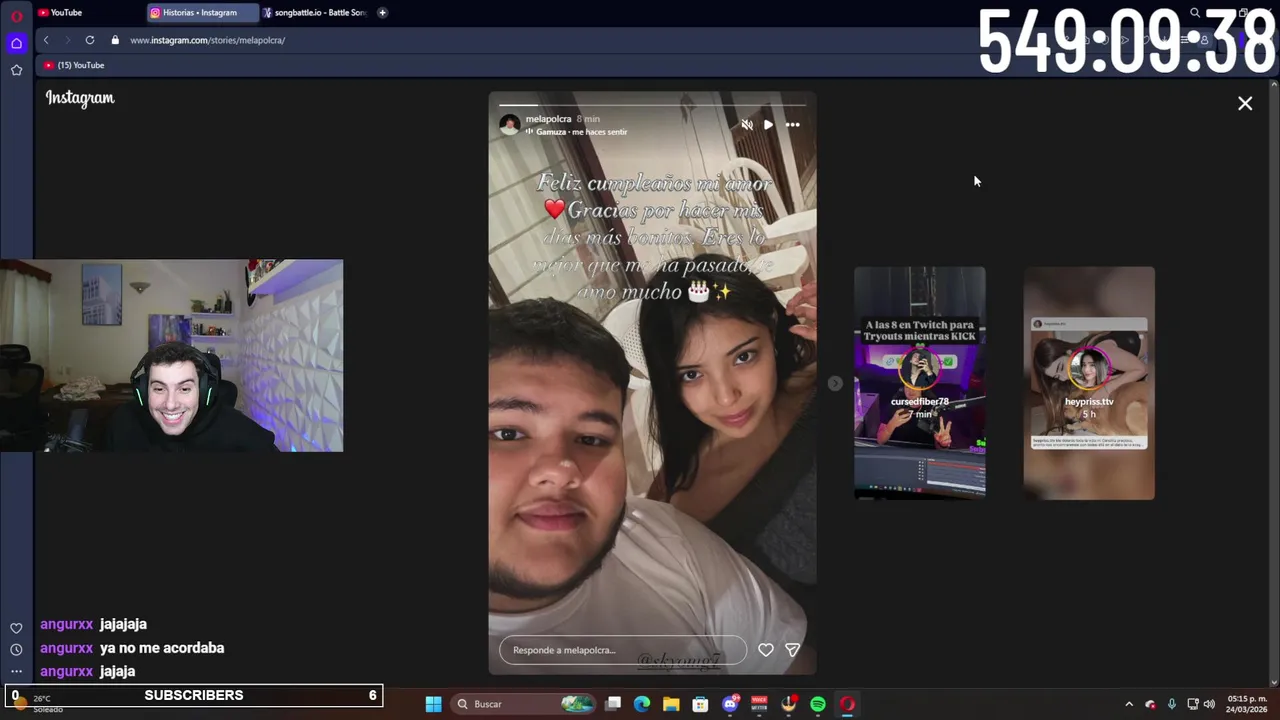Viewport: 1280px width, 720px height.
Task: Open Discord from the taskbar
Action: 730,704
